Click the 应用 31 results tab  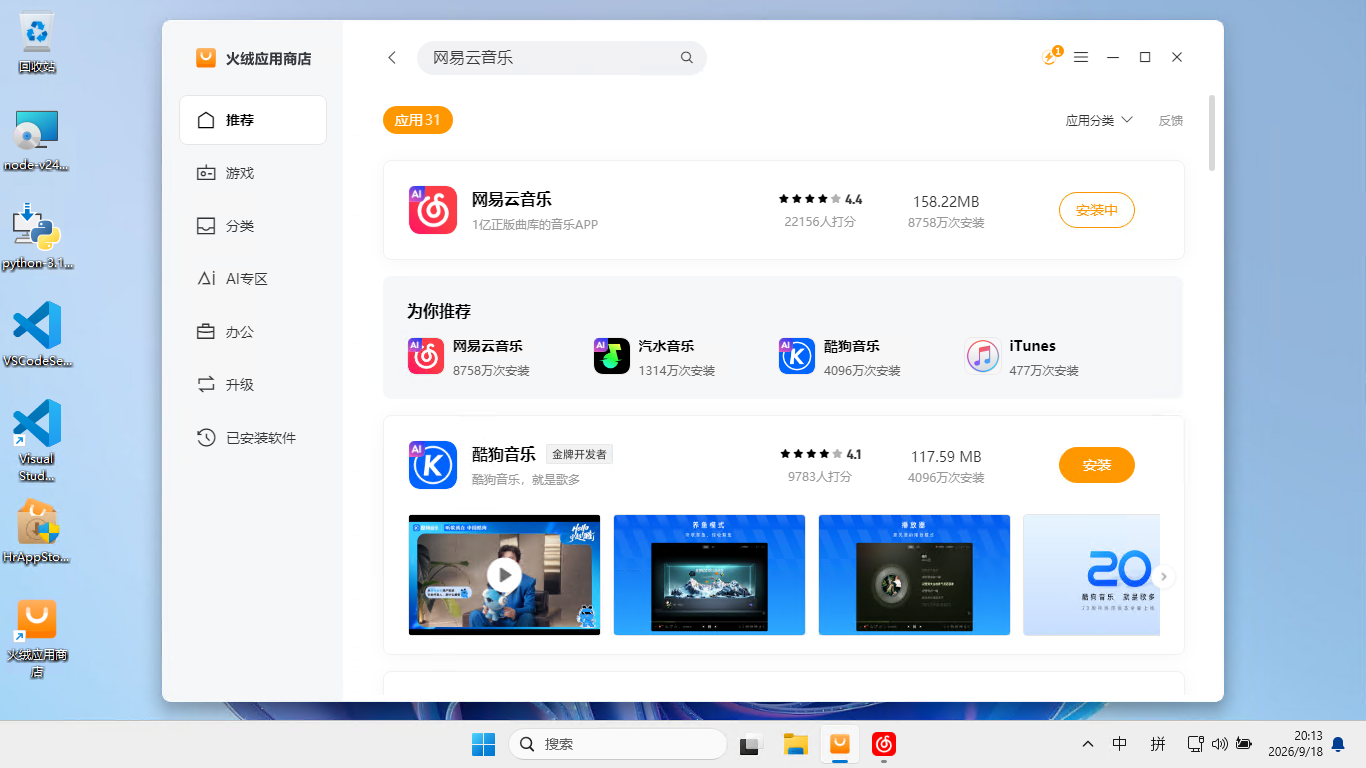(418, 120)
